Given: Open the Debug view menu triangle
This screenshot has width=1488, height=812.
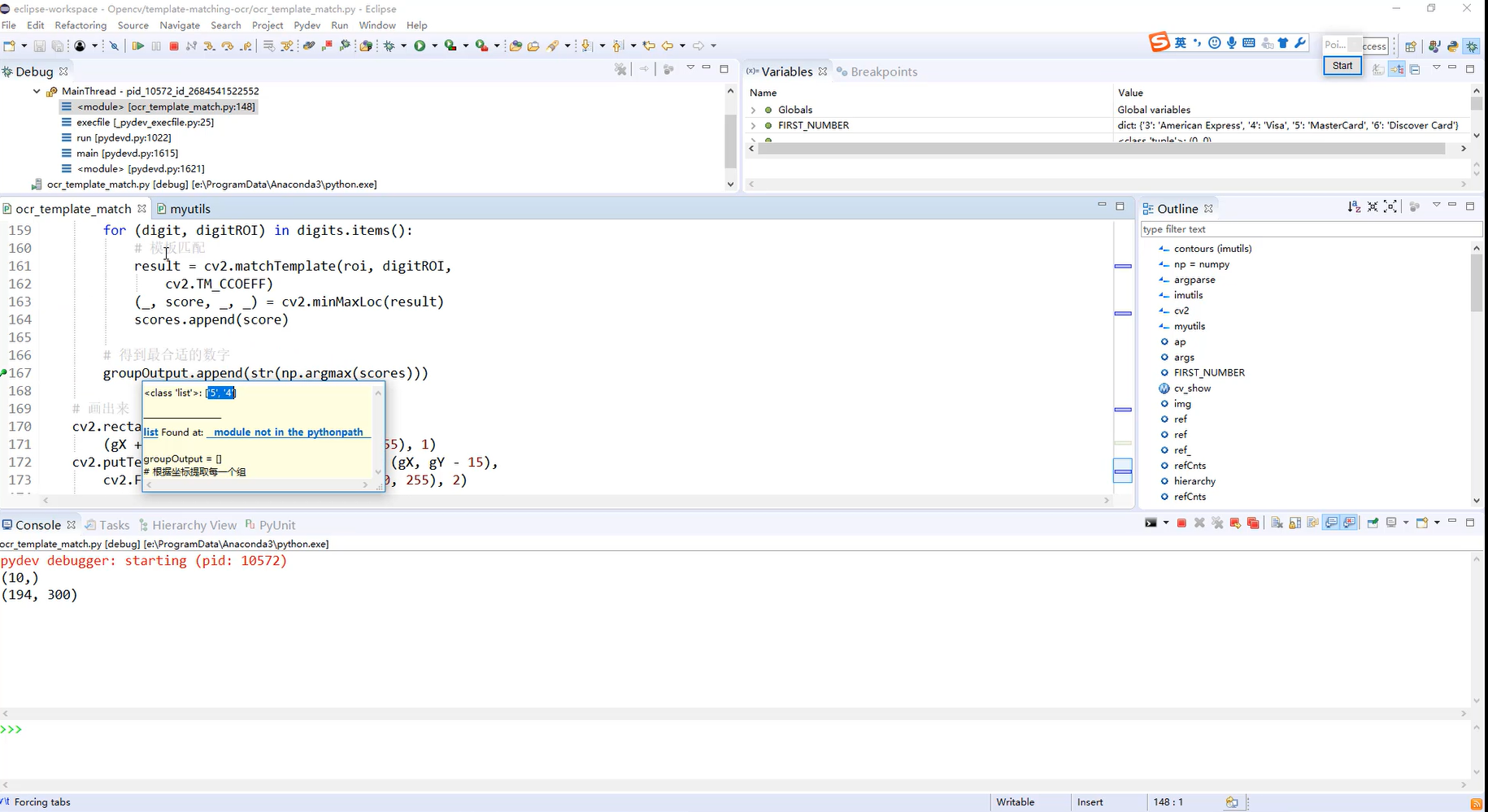Looking at the screenshot, I should pyautogui.click(x=690, y=68).
